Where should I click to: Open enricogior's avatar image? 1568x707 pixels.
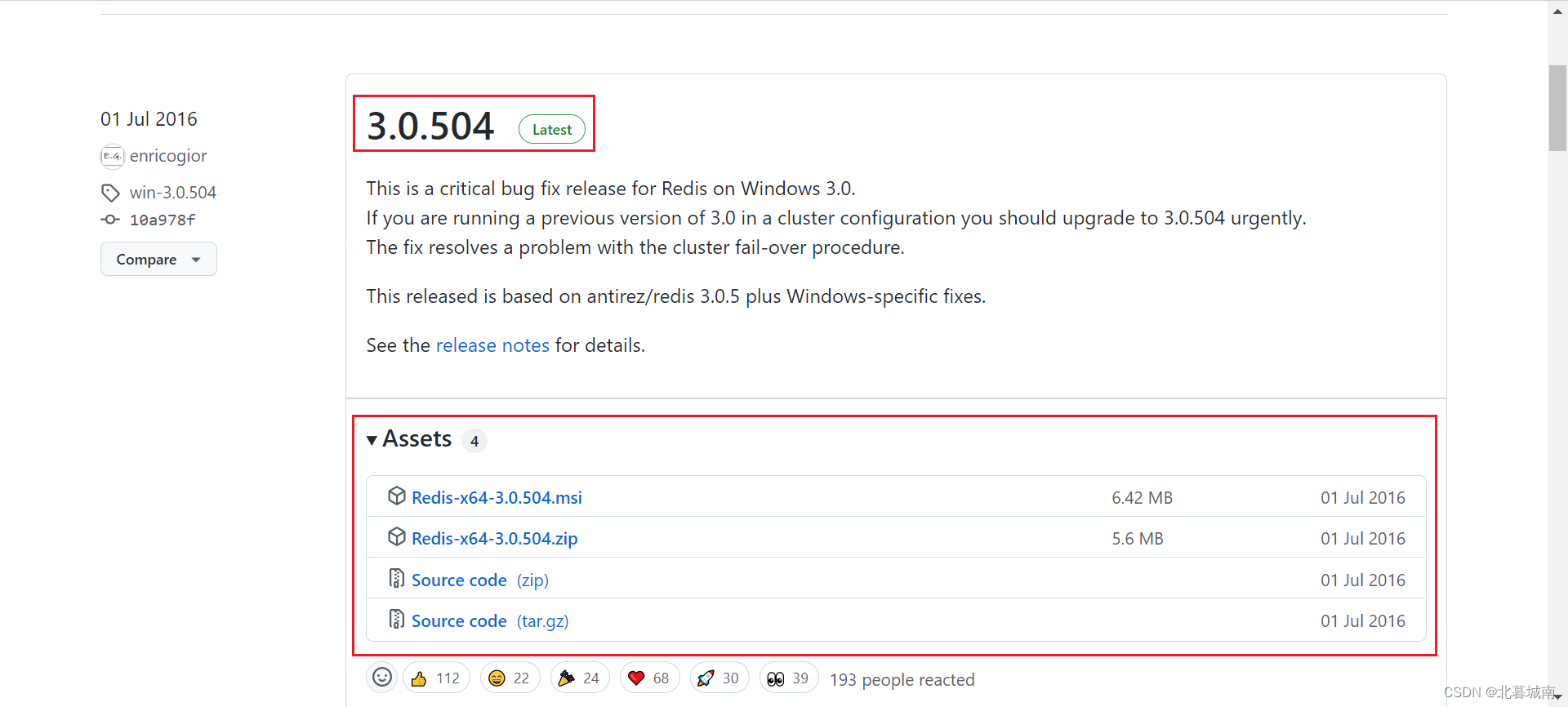[x=112, y=156]
